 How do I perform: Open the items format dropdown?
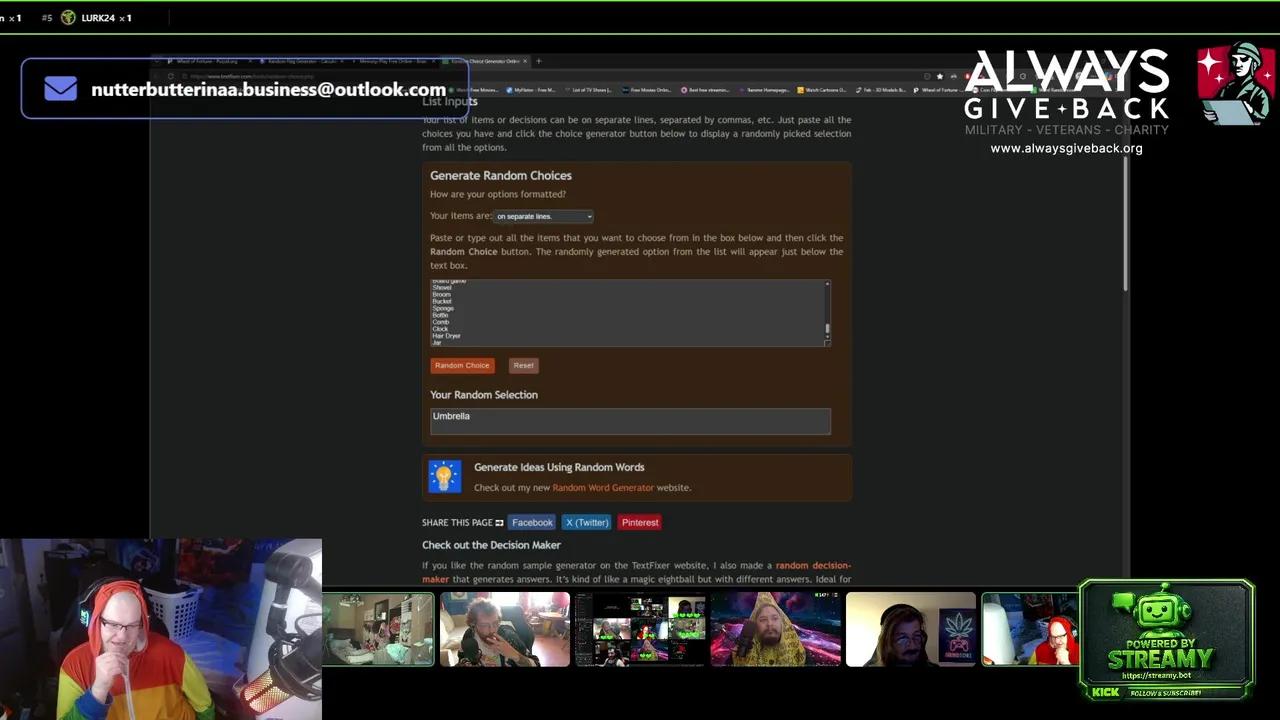[x=544, y=216]
